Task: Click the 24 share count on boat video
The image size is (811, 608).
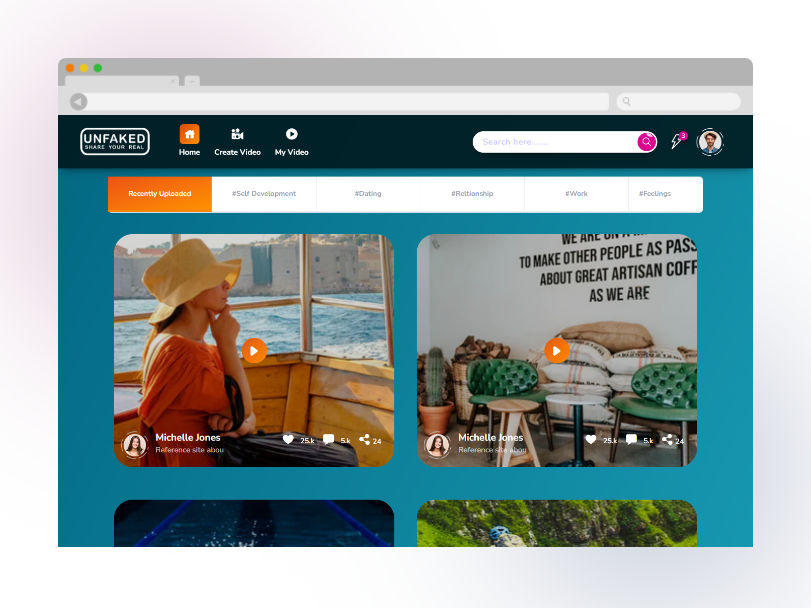Action: click(377, 441)
